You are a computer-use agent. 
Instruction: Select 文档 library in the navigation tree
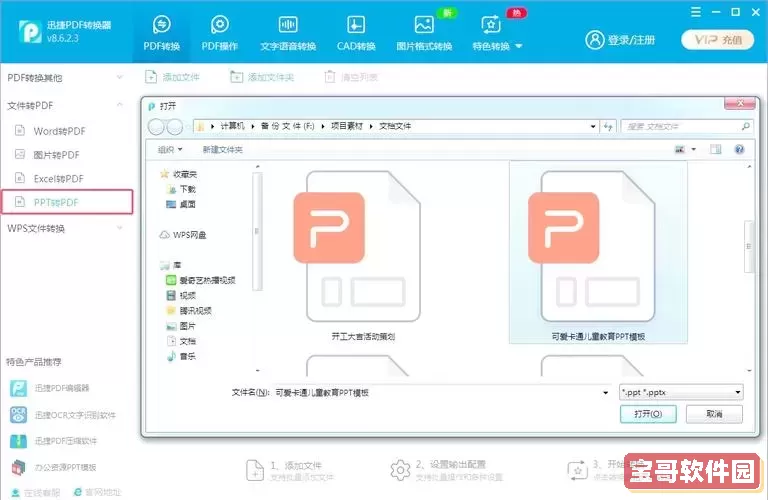(x=182, y=341)
